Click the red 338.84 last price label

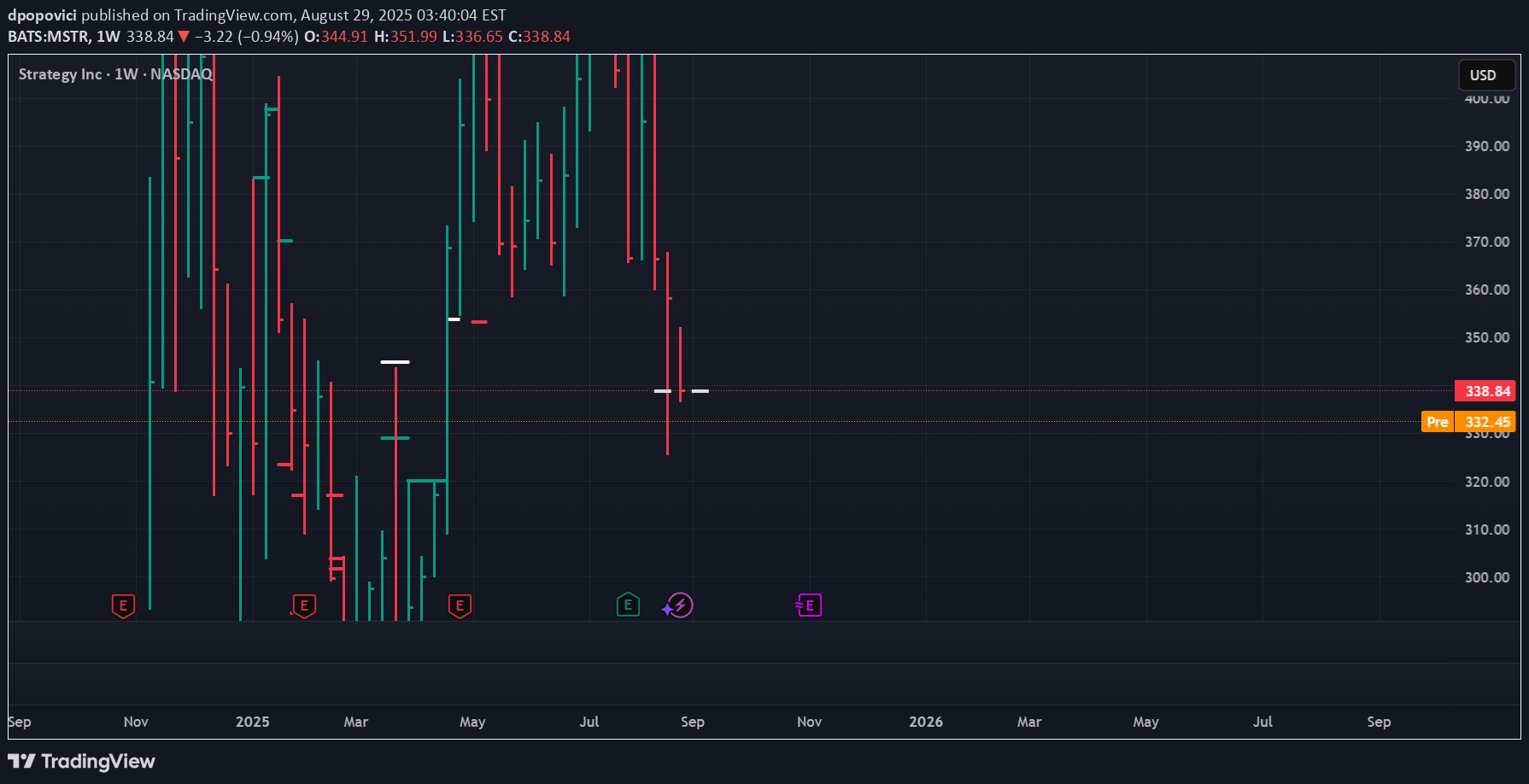click(x=1486, y=391)
